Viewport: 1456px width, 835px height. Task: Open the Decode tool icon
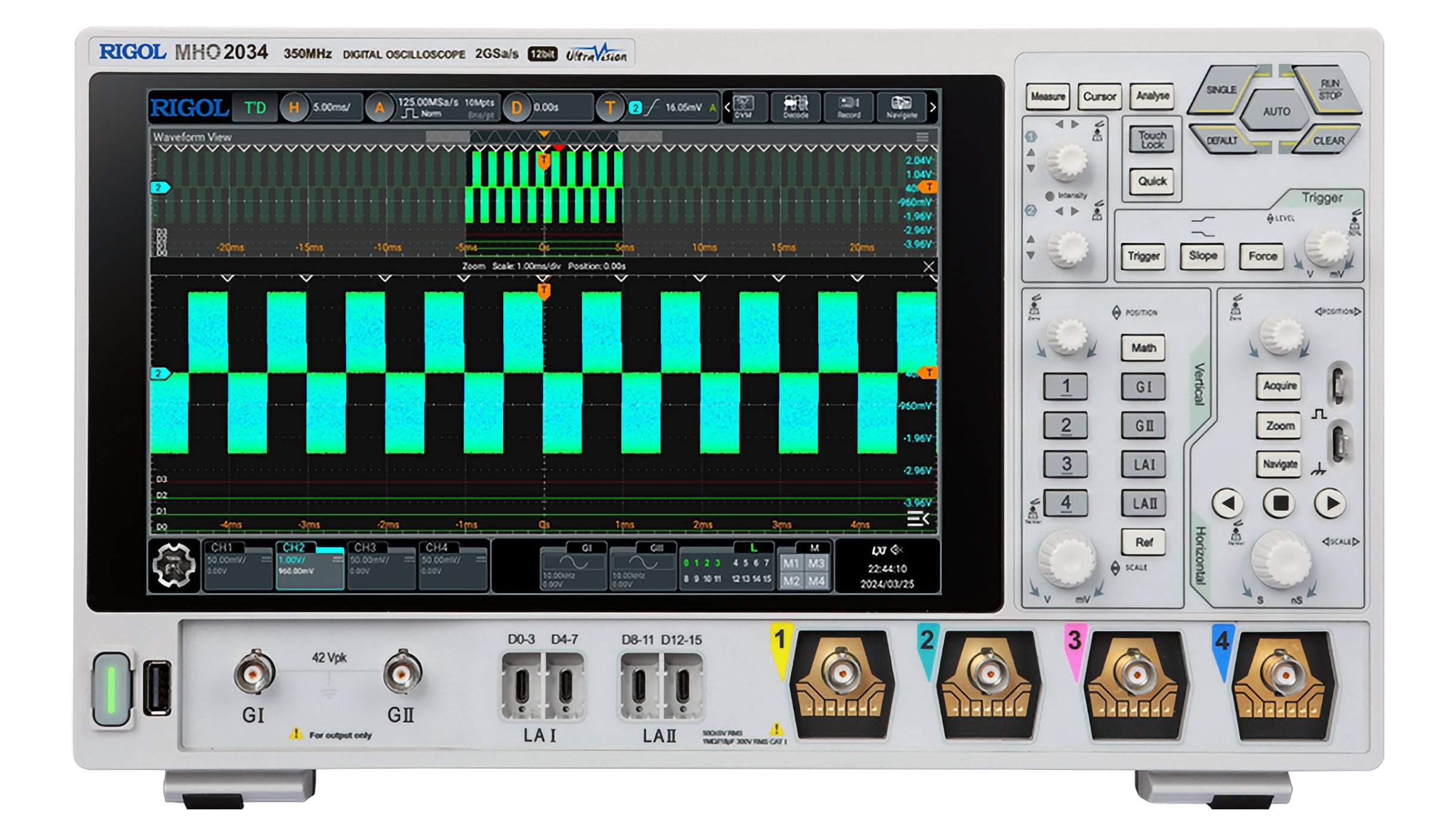pos(796,107)
